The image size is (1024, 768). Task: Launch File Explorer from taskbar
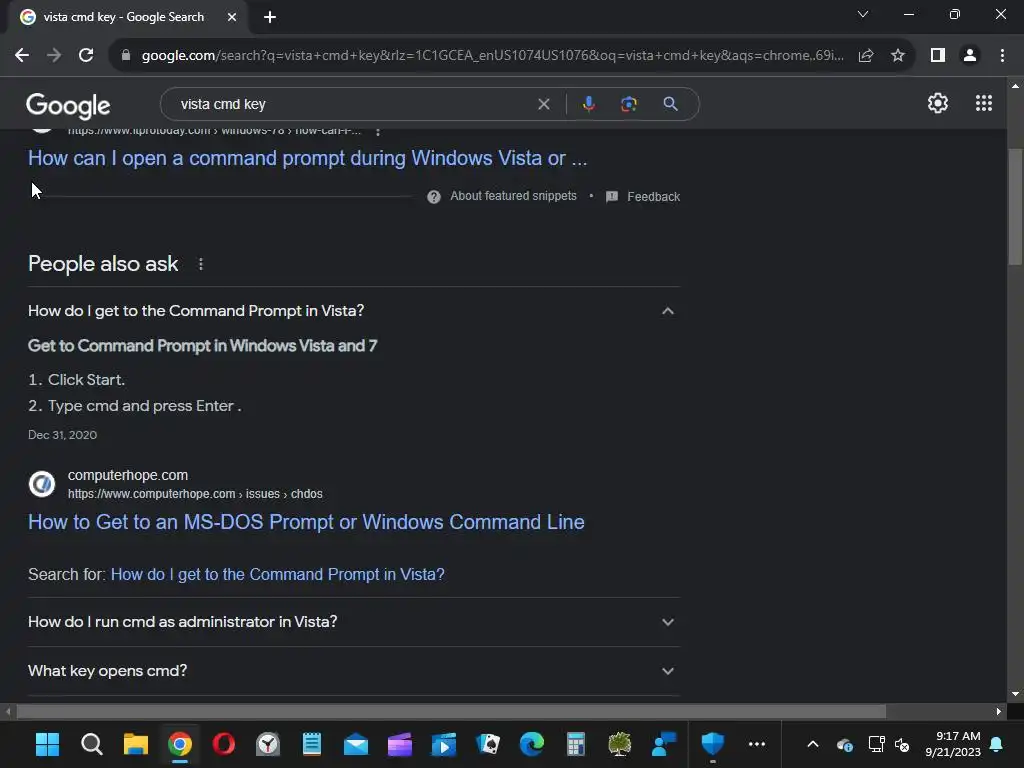(136, 744)
